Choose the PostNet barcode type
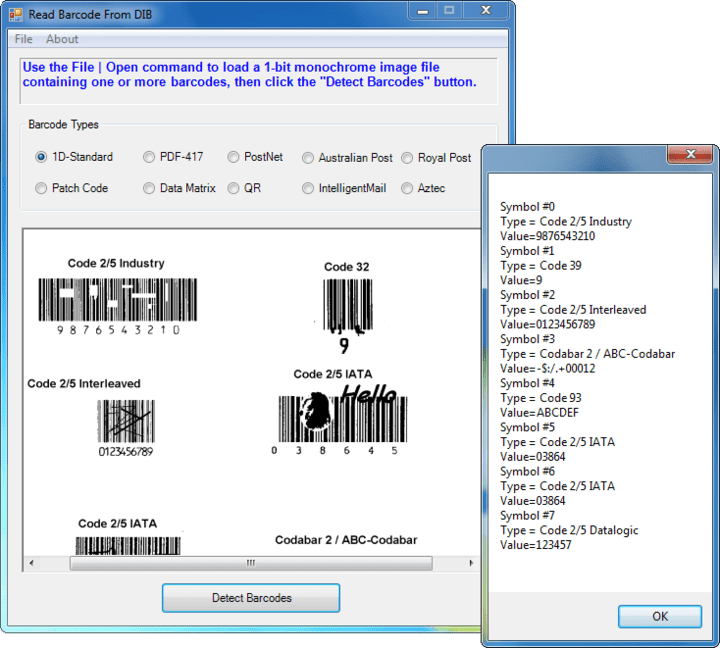Screen dimensions: 720x648 point(255,157)
